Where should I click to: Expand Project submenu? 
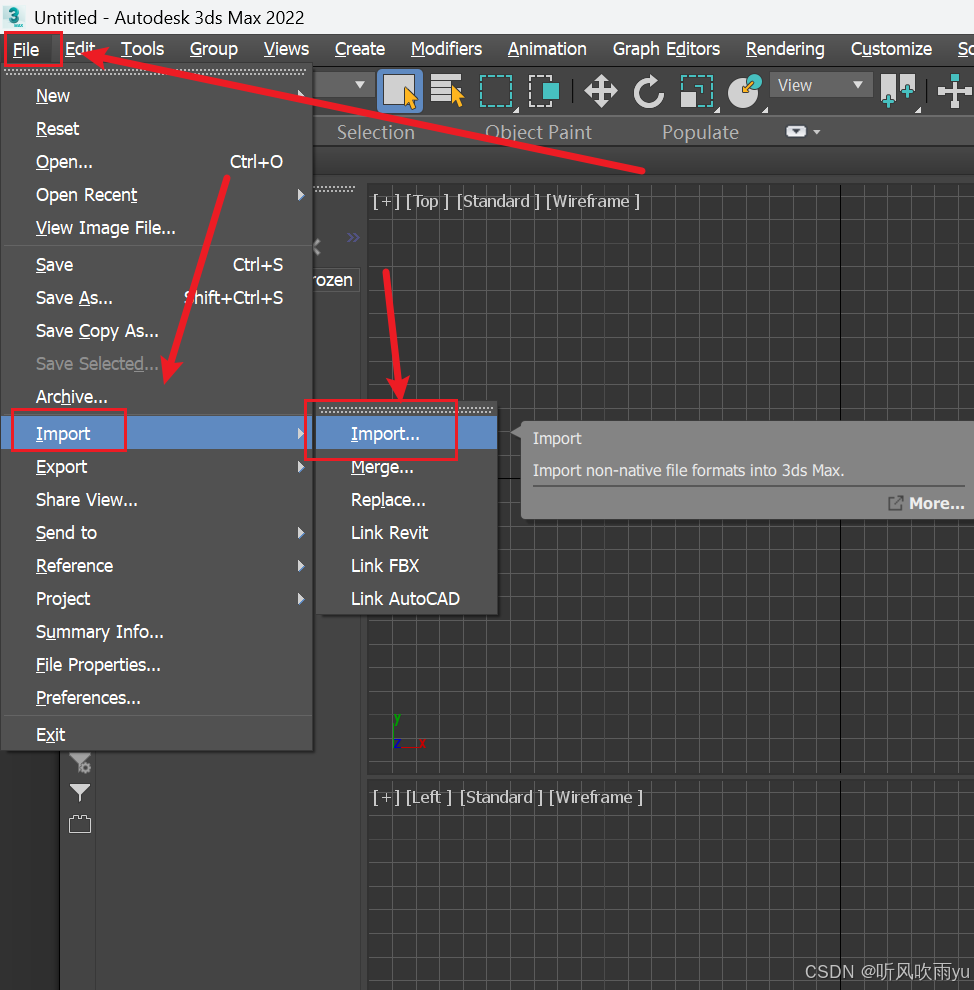click(157, 599)
